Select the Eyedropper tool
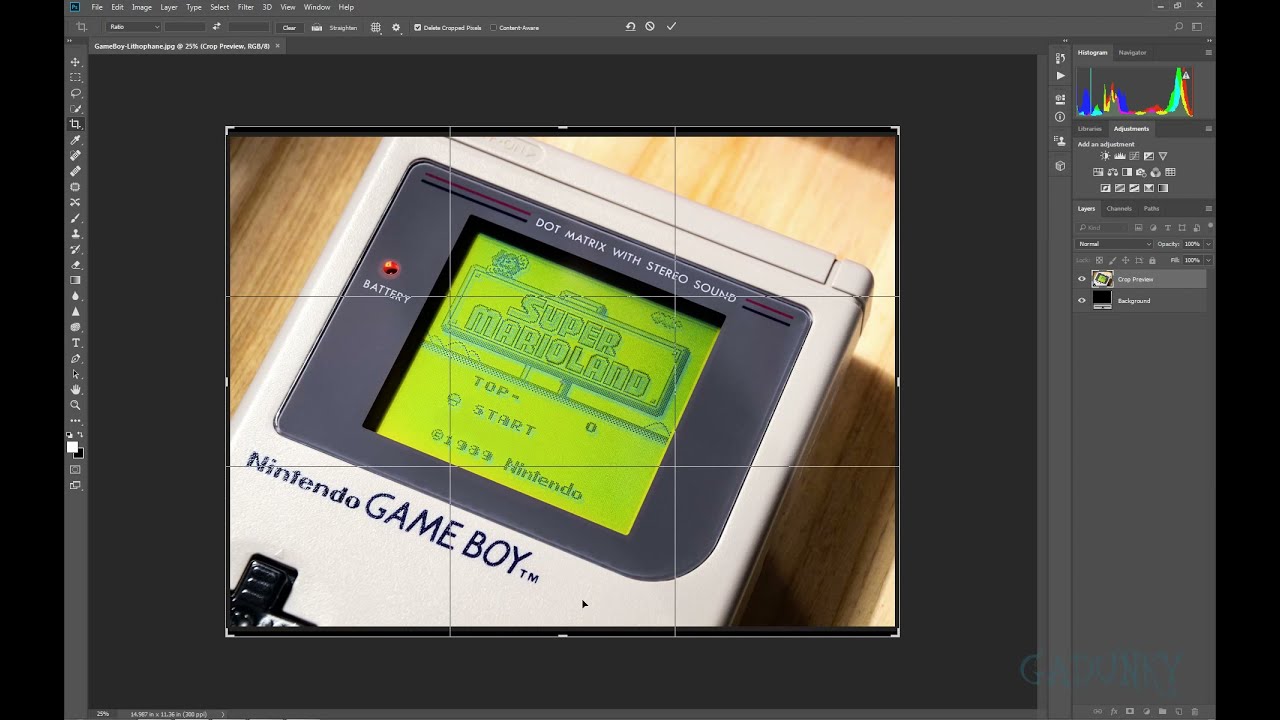 tap(75, 140)
